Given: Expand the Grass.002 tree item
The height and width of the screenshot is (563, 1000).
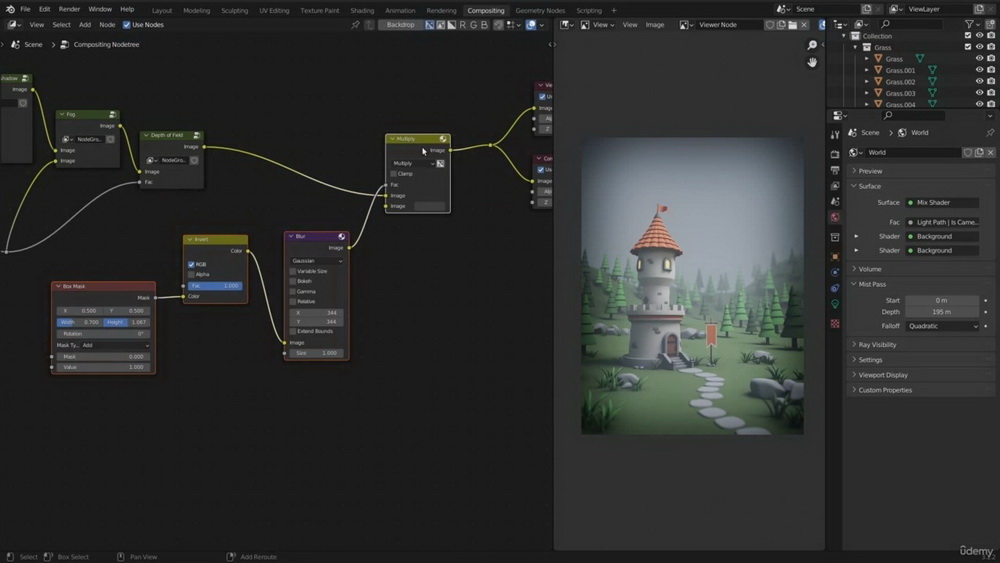Looking at the screenshot, I should pos(867,82).
